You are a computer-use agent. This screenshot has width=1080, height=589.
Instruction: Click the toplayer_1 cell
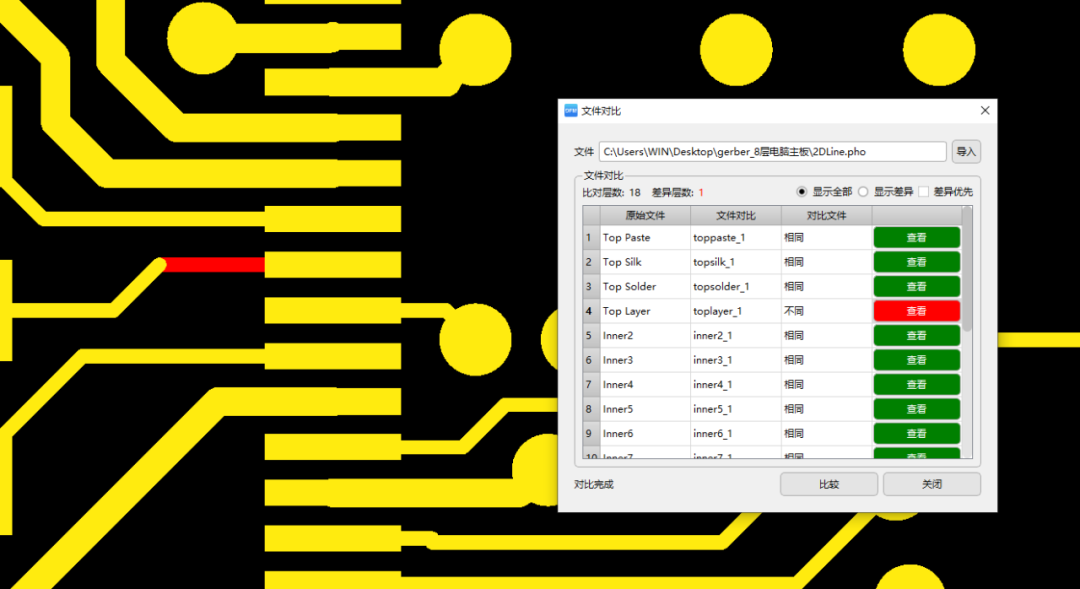[x=736, y=311]
